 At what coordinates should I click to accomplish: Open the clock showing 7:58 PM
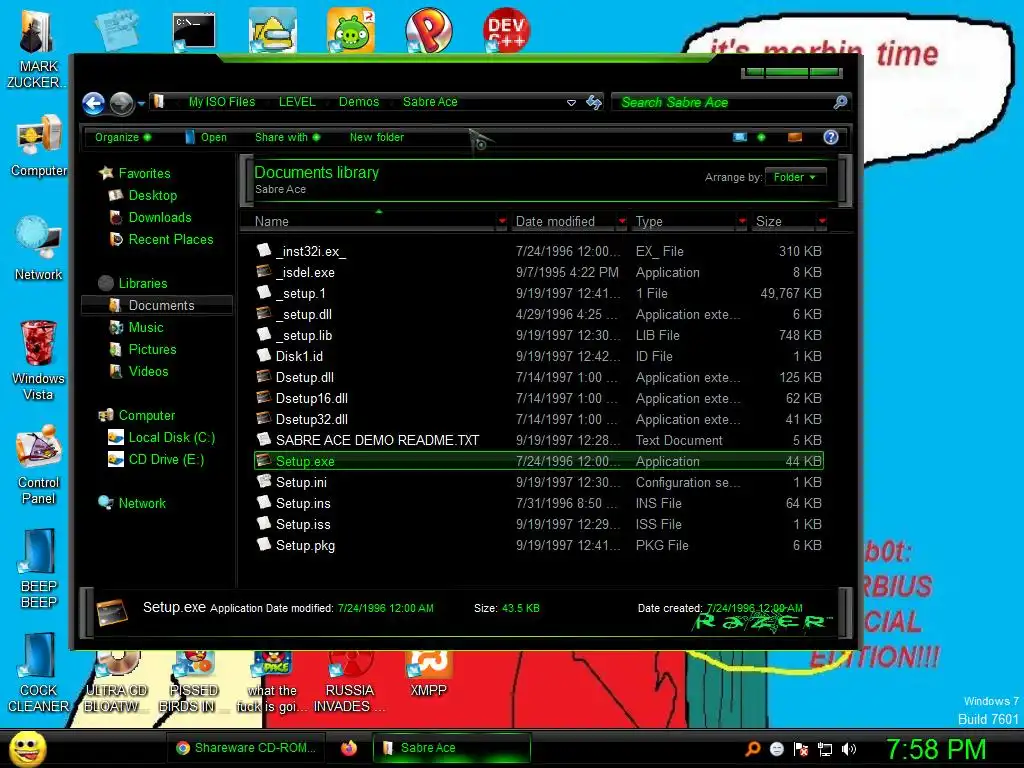tap(935, 749)
